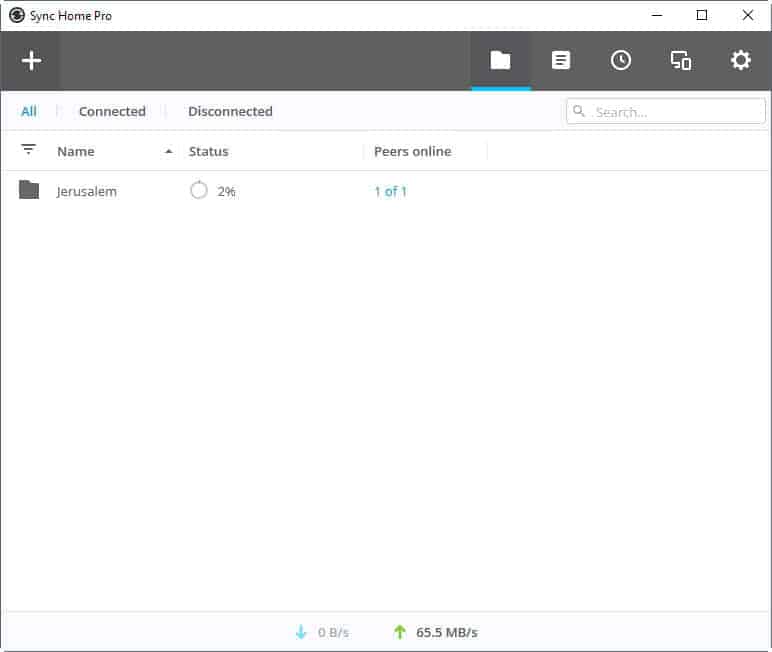Click the sync progress circle for Jerusalem
Viewport: 772px width, 652px height.
[198, 190]
